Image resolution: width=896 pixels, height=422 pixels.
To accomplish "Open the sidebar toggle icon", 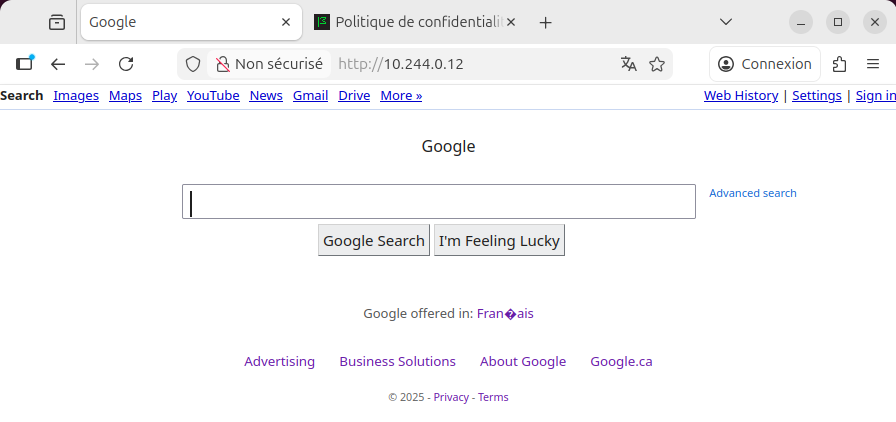I will (x=25, y=64).
